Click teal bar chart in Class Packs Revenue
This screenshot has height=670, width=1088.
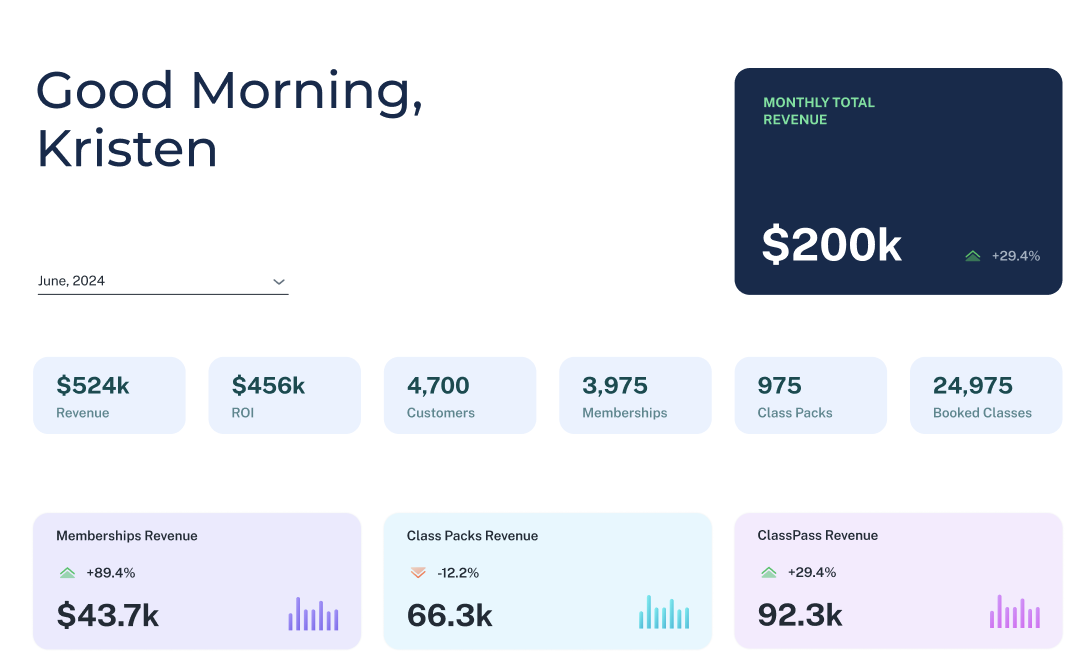point(664,613)
